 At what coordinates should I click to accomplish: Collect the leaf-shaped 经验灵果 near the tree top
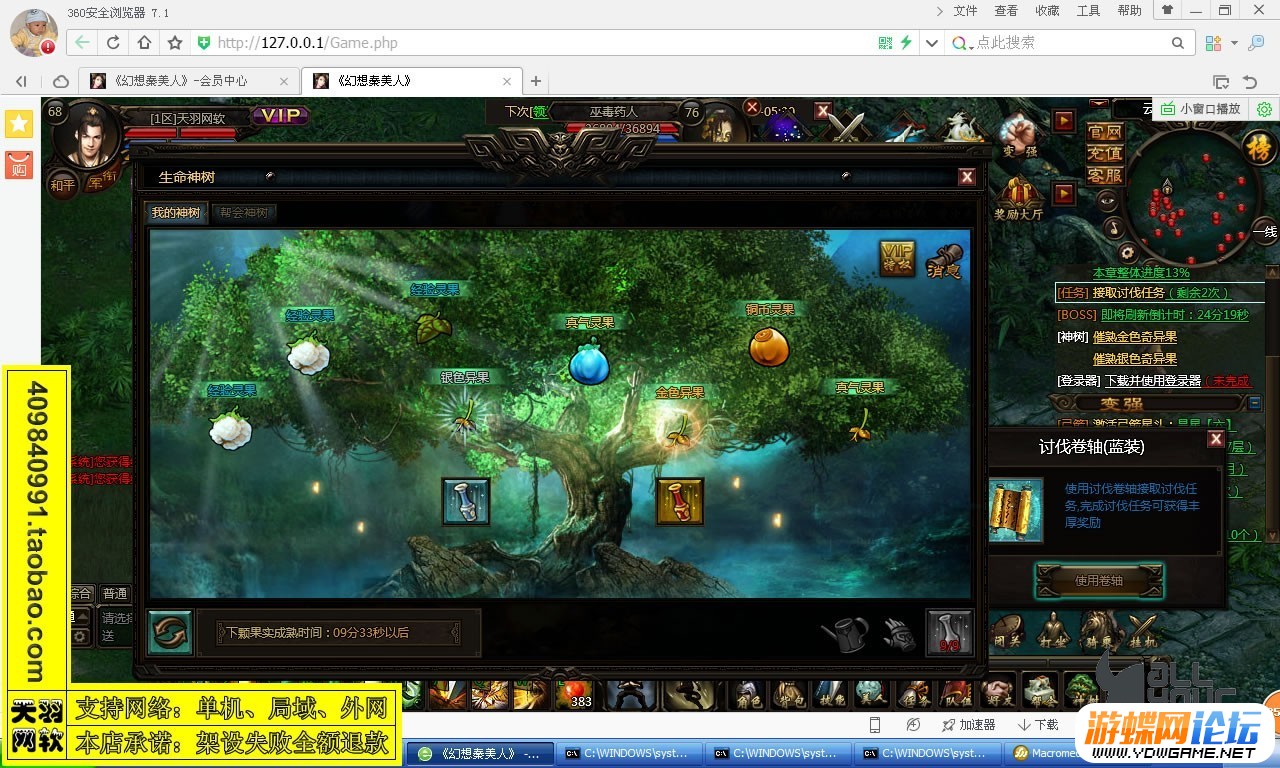coord(432,325)
